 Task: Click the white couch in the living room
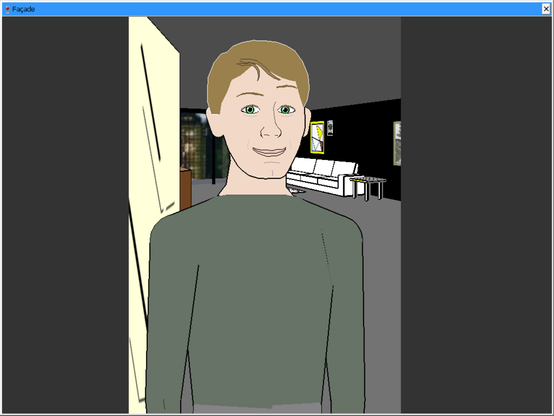tap(324, 176)
